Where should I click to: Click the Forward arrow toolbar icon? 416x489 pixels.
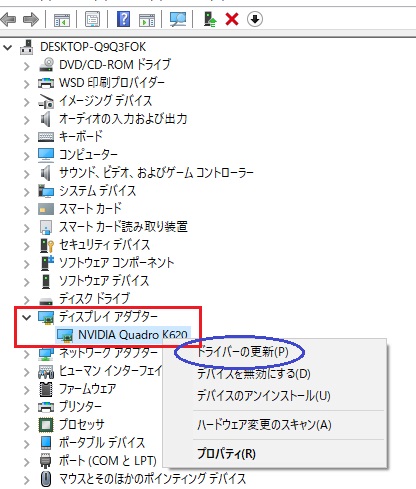pos(31,19)
